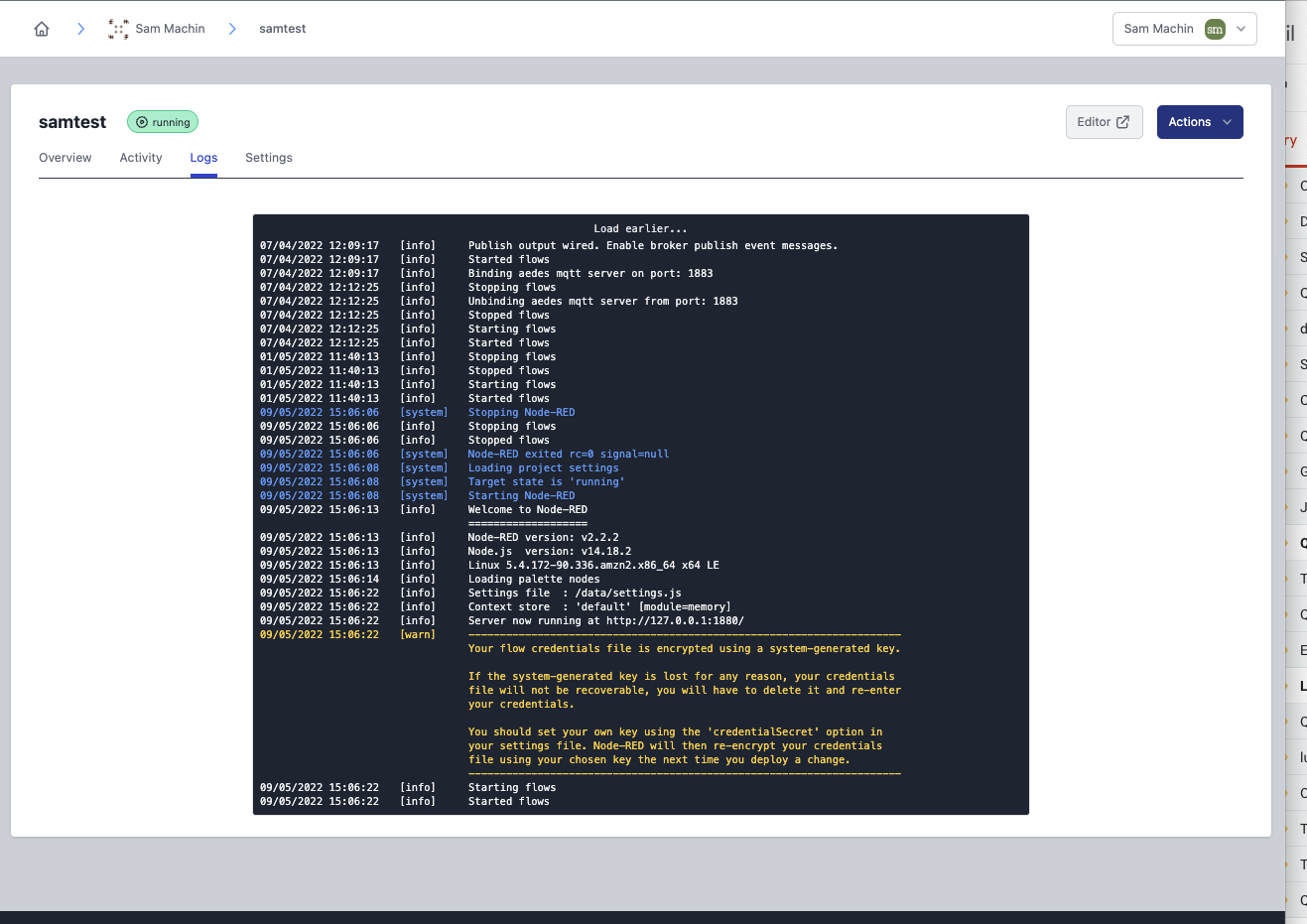Image resolution: width=1307 pixels, height=924 pixels.
Task: Open the Sam Machin account dropdown
Action: [x=1184, y=29]
